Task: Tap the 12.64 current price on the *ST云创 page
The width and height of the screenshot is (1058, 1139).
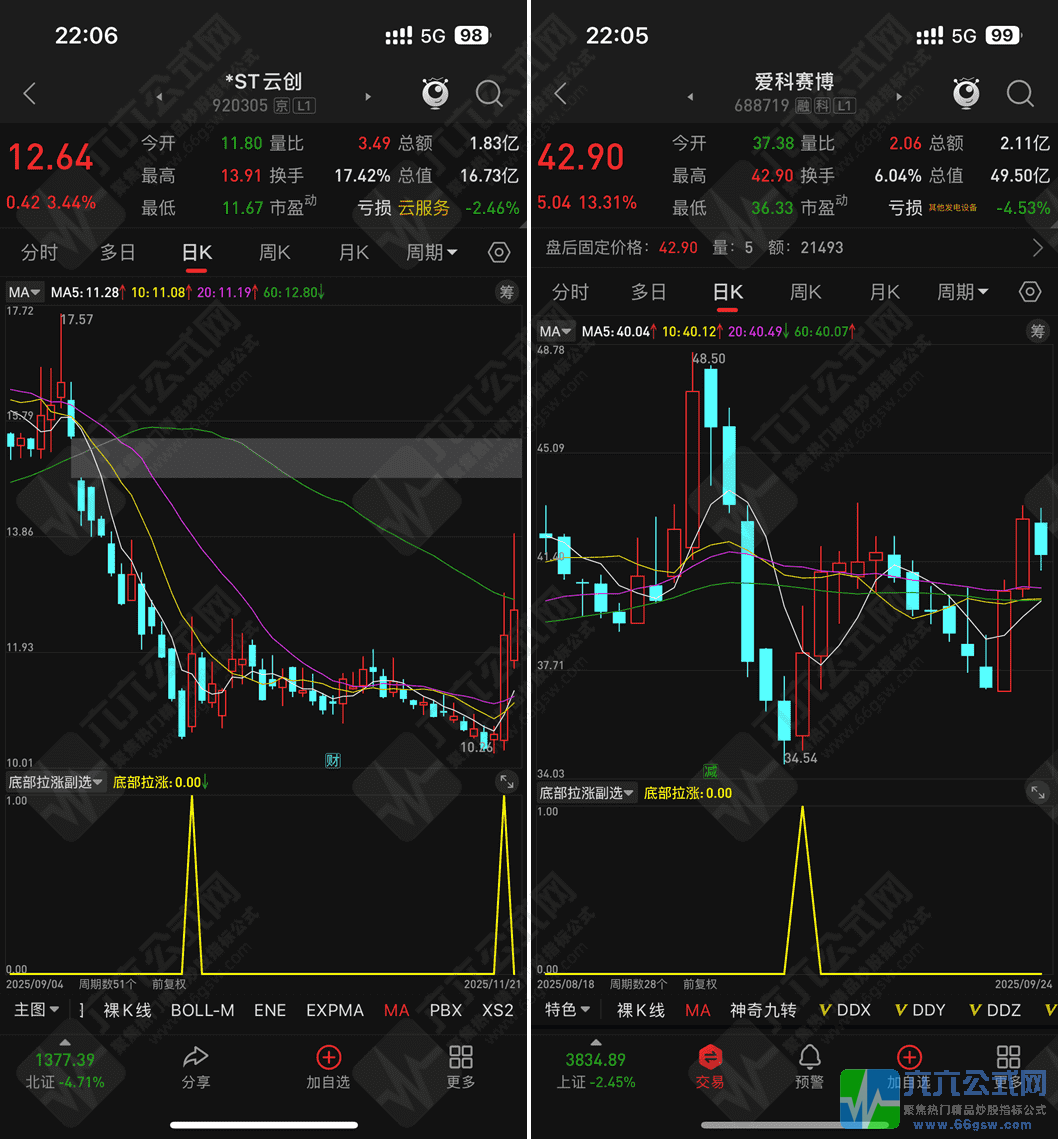Action: pos(50,158)
